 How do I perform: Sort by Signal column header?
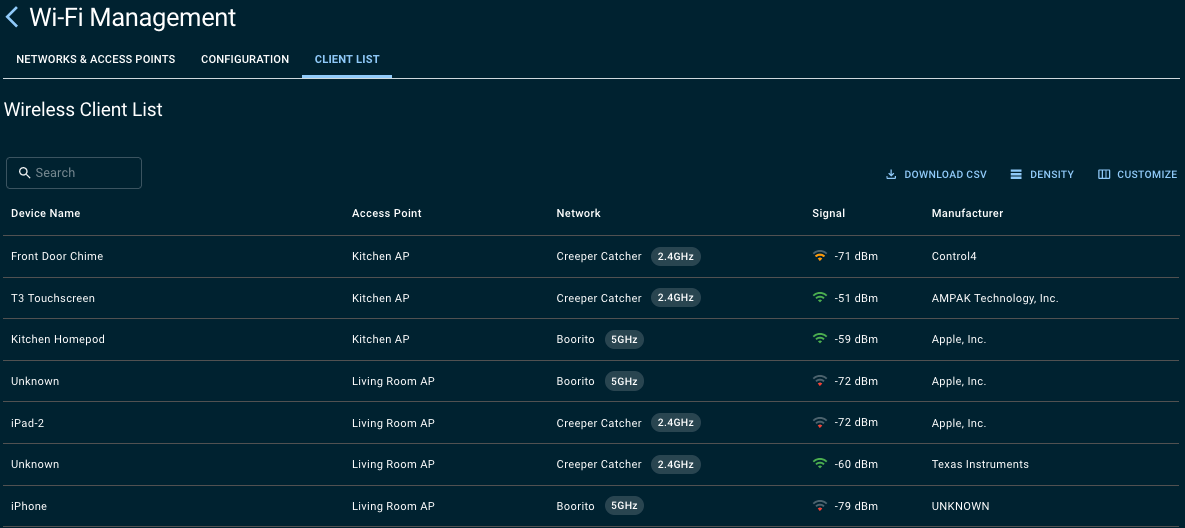828,213
